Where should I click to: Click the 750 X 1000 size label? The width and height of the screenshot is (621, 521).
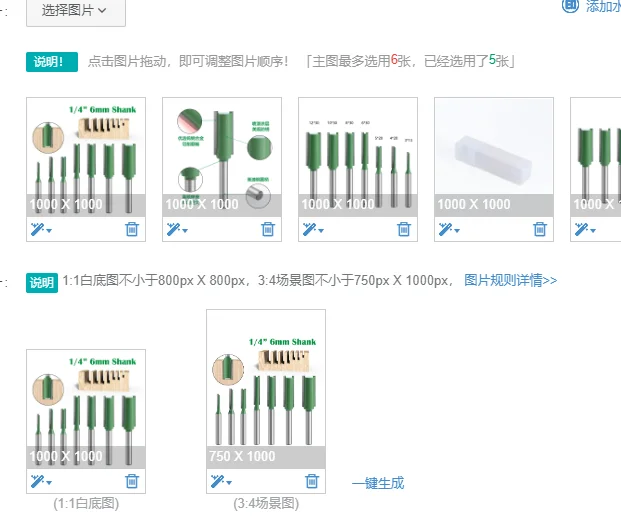[242, 456]
